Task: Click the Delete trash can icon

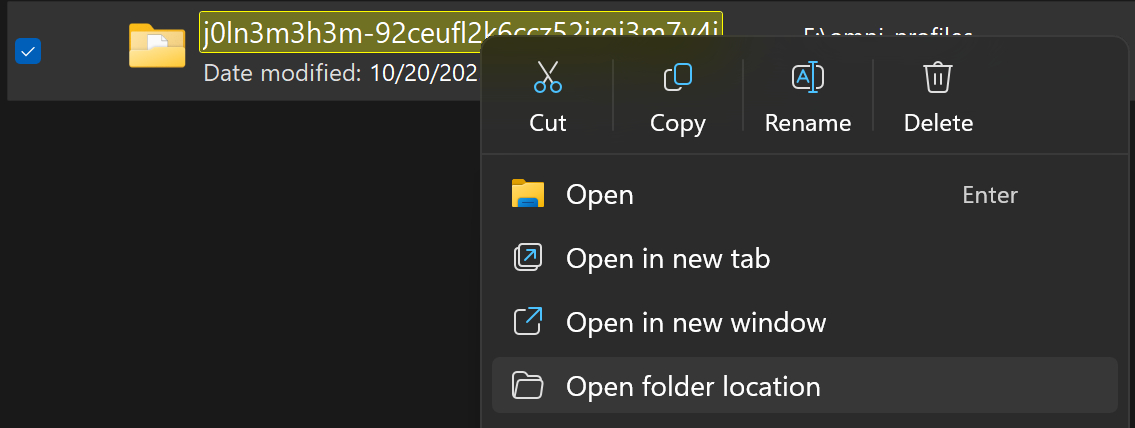Action: click(x=938, y=77)
